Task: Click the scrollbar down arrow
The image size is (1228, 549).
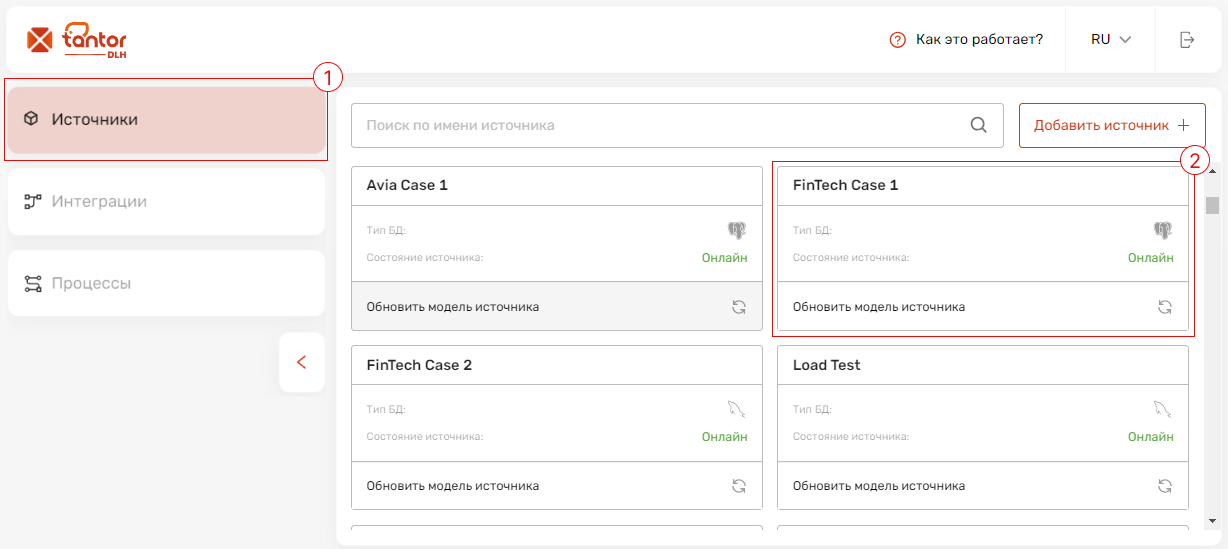Action: (x=1212, y=521)
